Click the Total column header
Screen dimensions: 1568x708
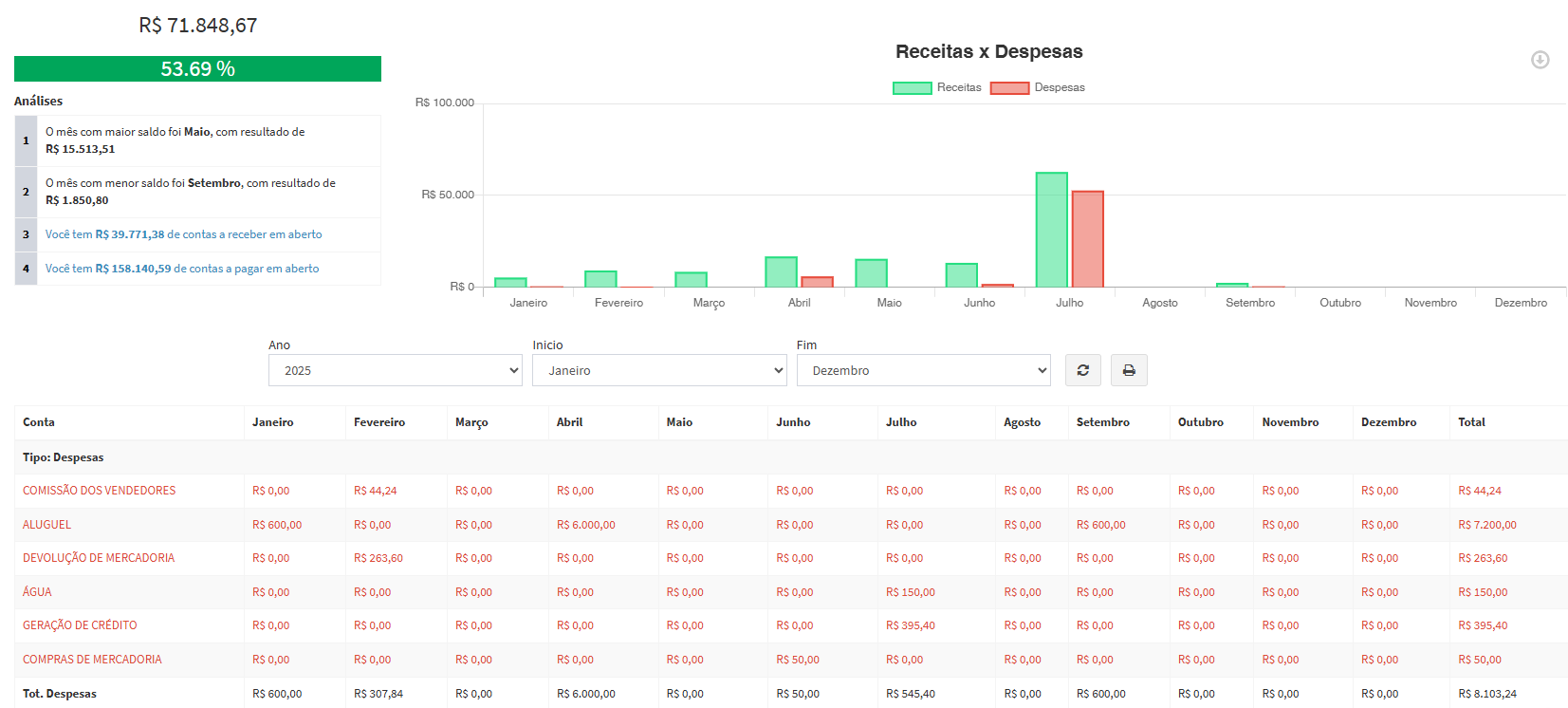1471,422
